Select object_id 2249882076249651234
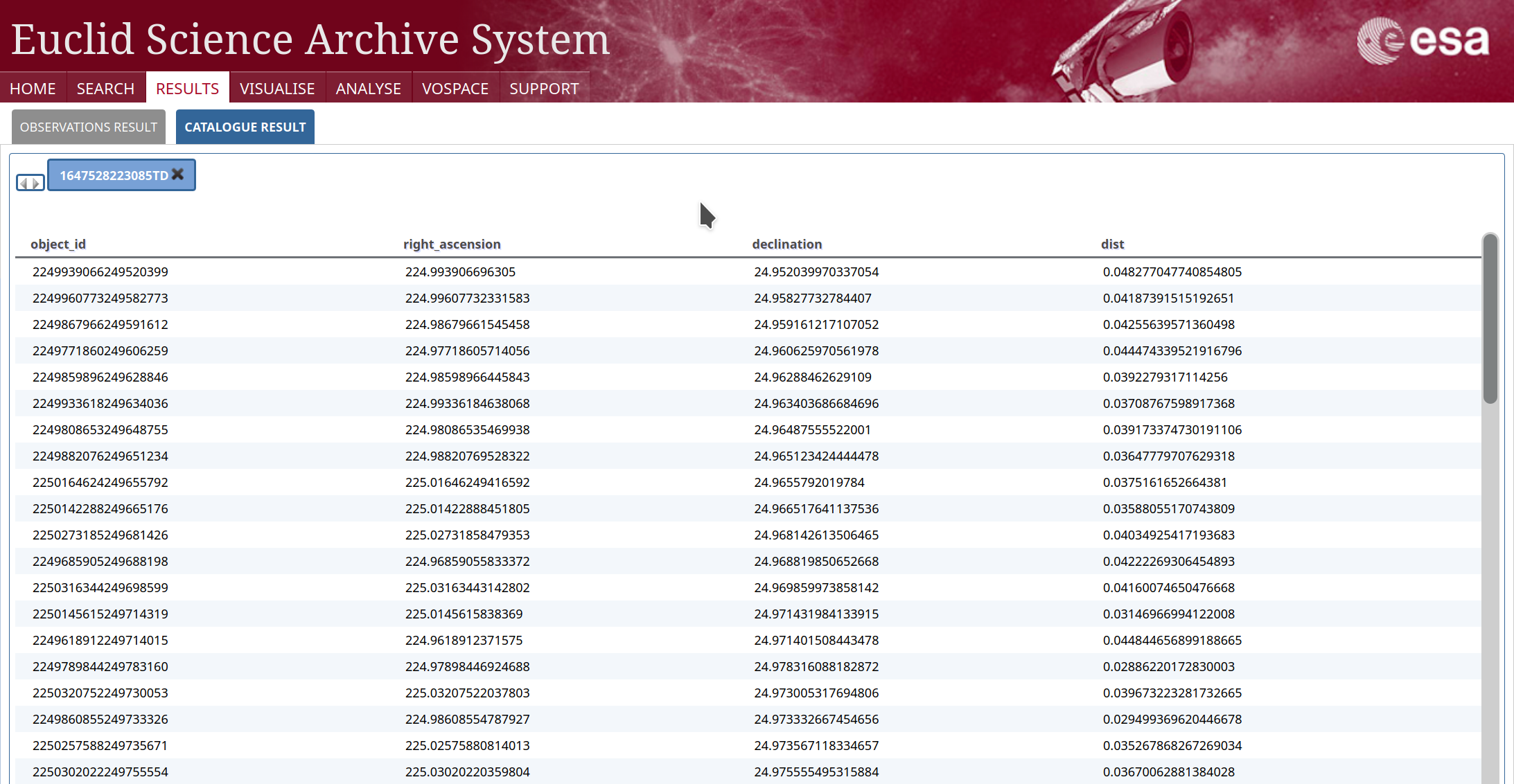1514x784 pixels. (100, 456)
